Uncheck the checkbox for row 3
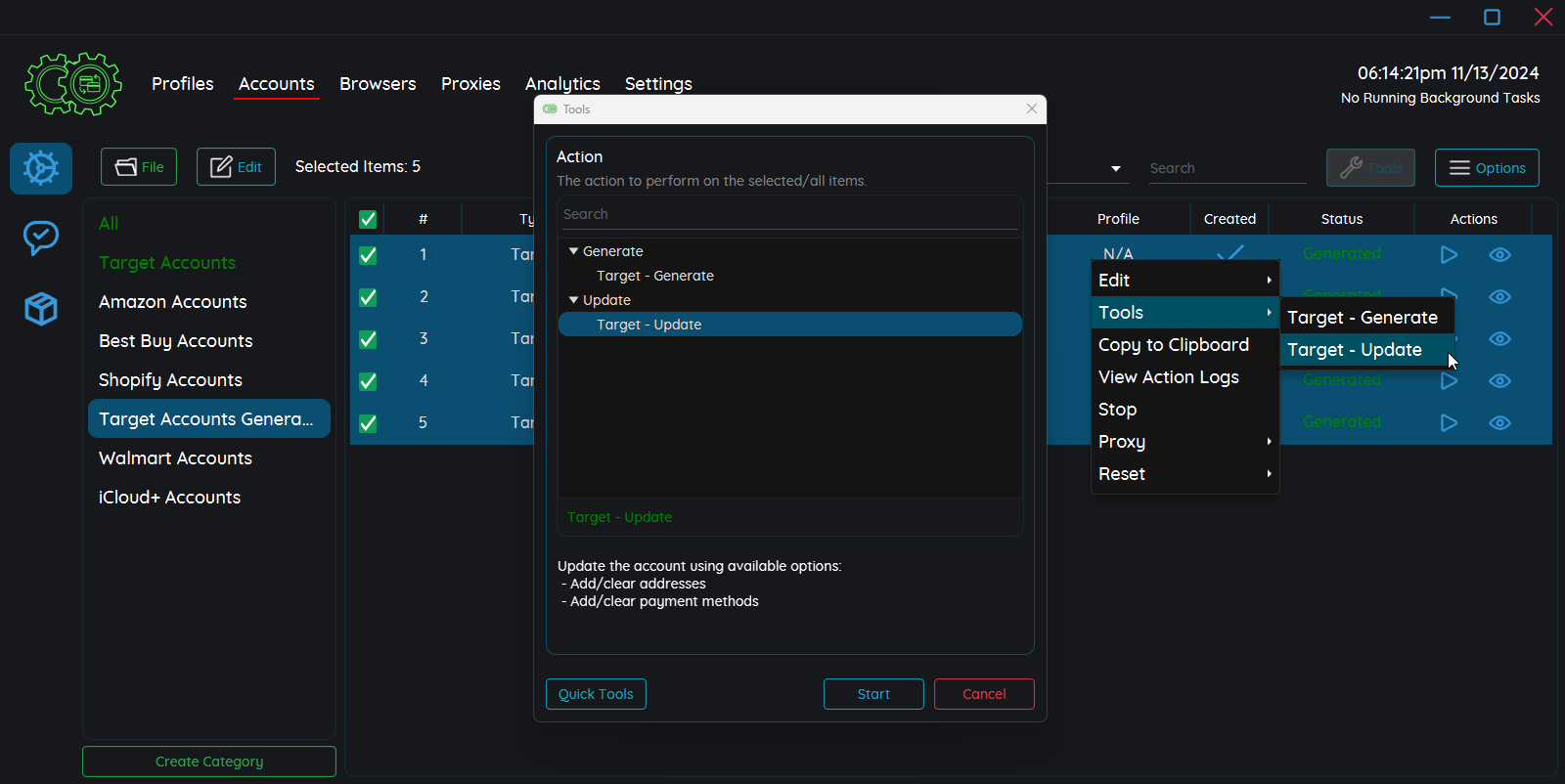 click(368, 339)
